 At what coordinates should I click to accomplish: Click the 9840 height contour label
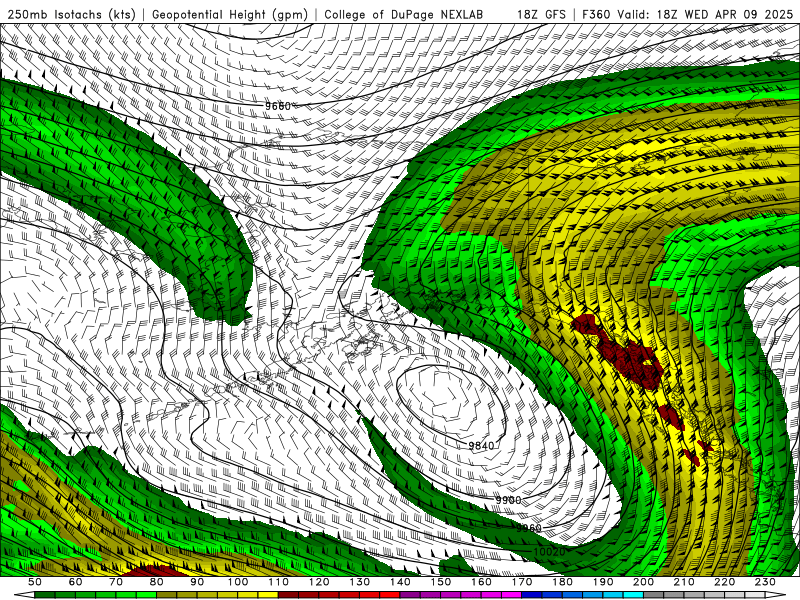pyautogui.click(x=481, y=446)
